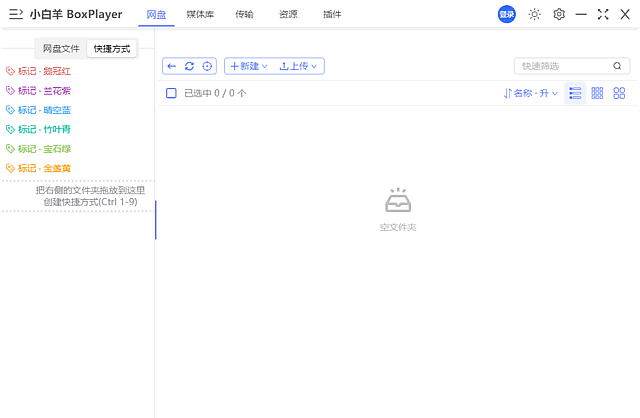This screenshot has width=640, height=418.
Task: Expand the 新建 dropdown
Action: [x=249, y=66]
